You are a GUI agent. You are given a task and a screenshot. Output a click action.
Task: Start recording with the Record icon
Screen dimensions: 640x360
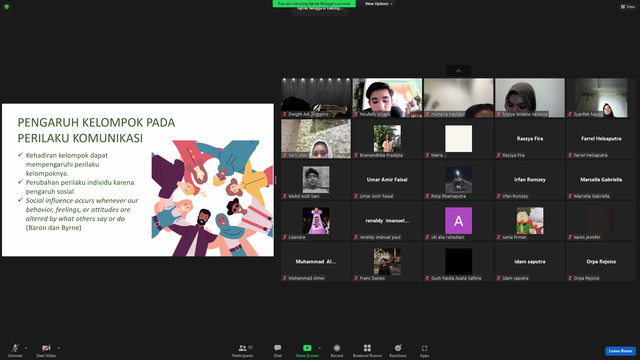337,348
